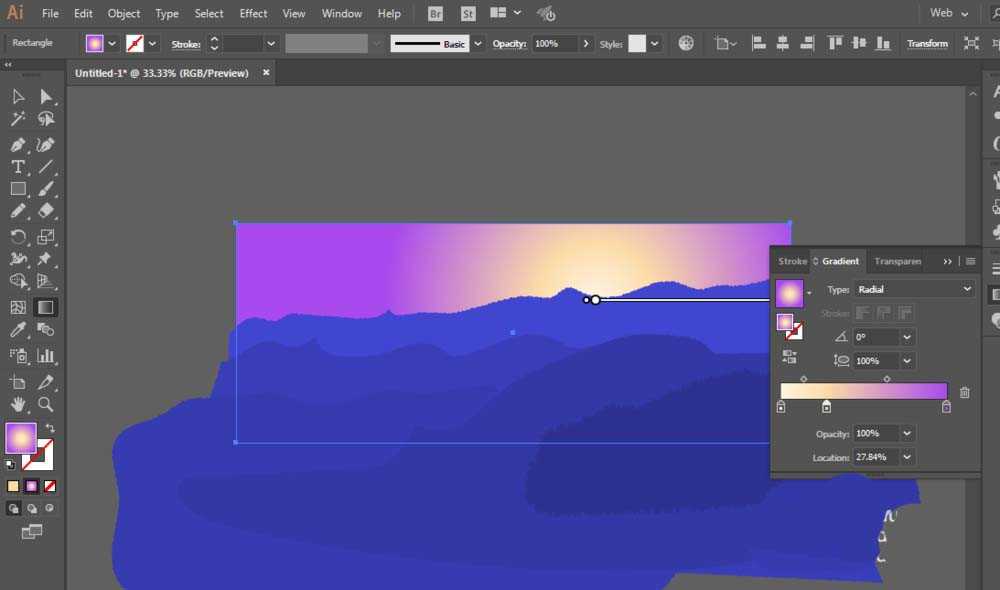The width and height of the screenshot is (1000, 590).
Task: Select the Pen tool
Action: pyautogui.click(x=17, y=144)
